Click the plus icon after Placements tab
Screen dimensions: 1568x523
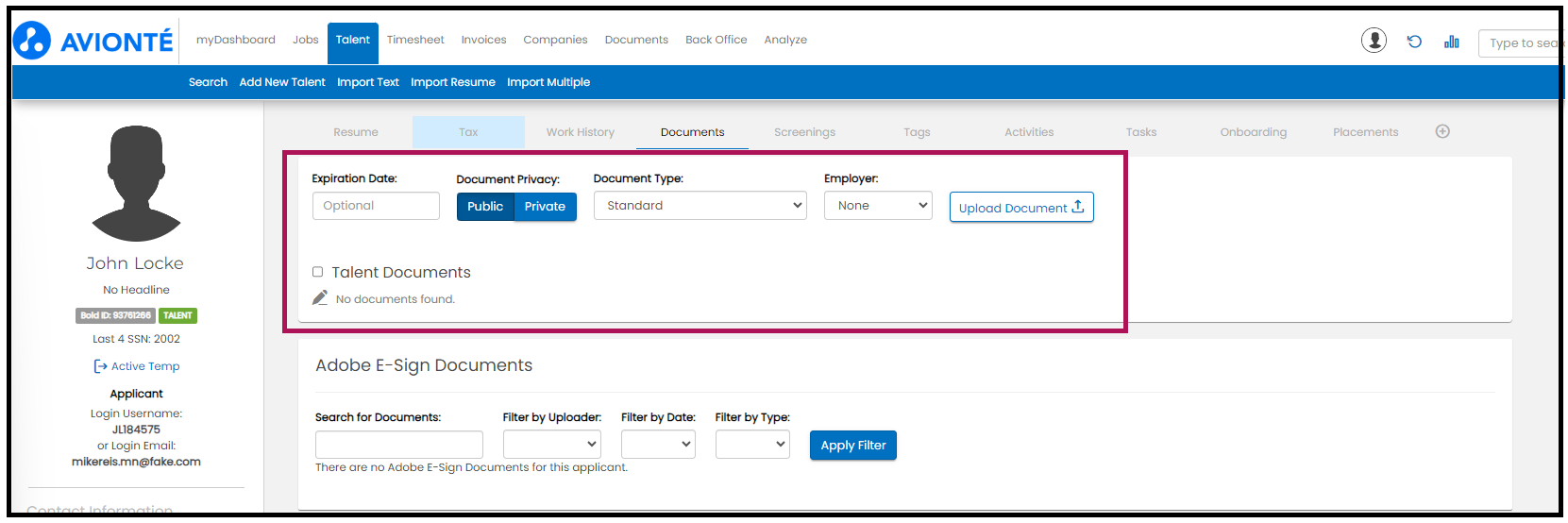[x=1442, y=132]
